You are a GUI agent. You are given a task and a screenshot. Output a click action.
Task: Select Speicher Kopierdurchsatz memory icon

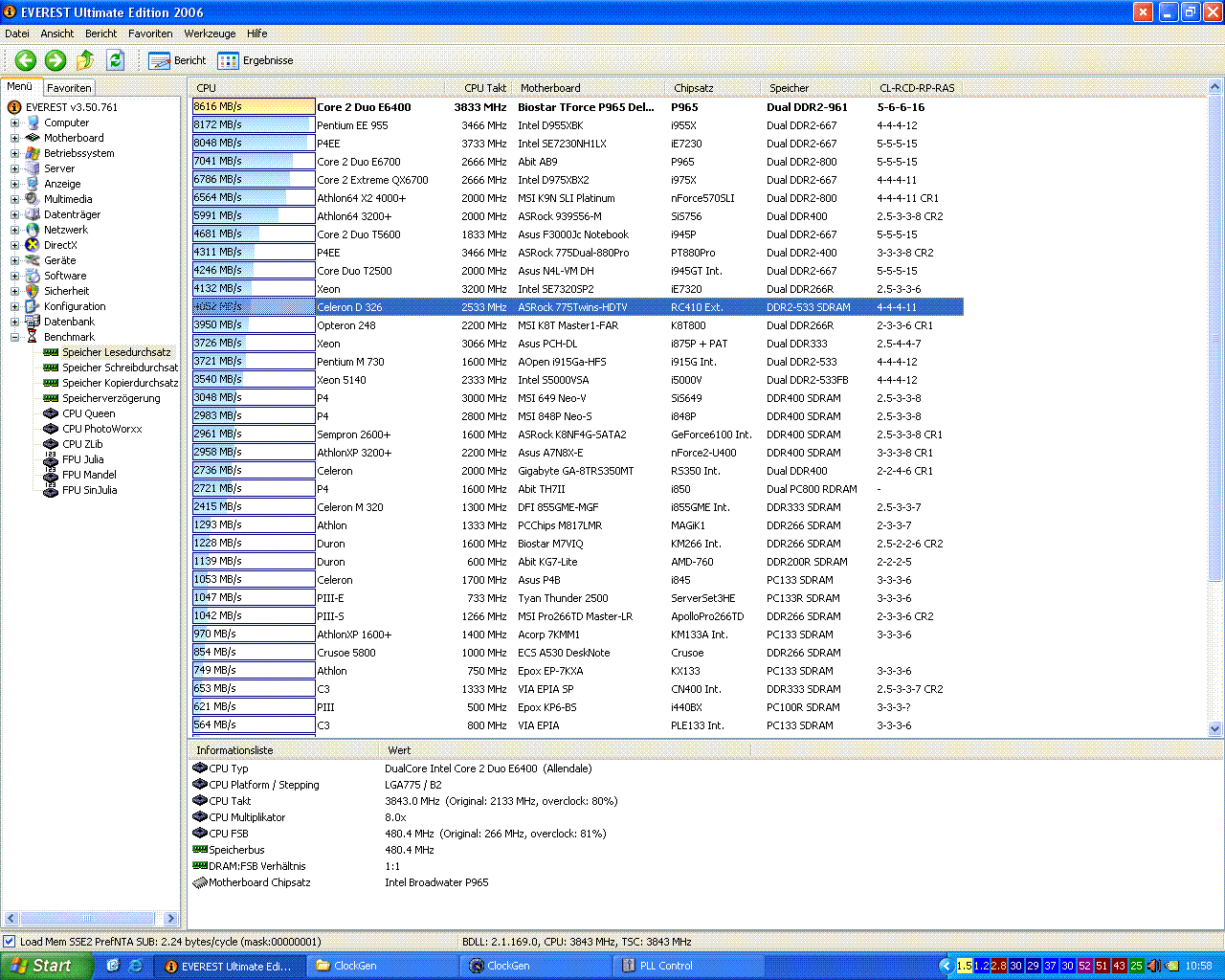click(x=51, y=383)
